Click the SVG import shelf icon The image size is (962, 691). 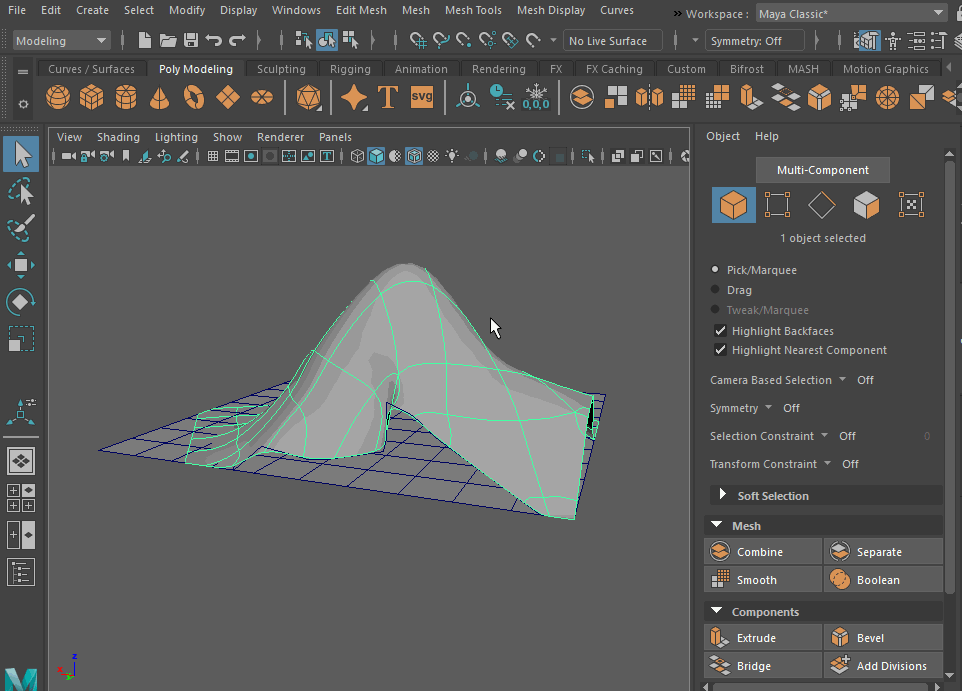coord(422,98)
